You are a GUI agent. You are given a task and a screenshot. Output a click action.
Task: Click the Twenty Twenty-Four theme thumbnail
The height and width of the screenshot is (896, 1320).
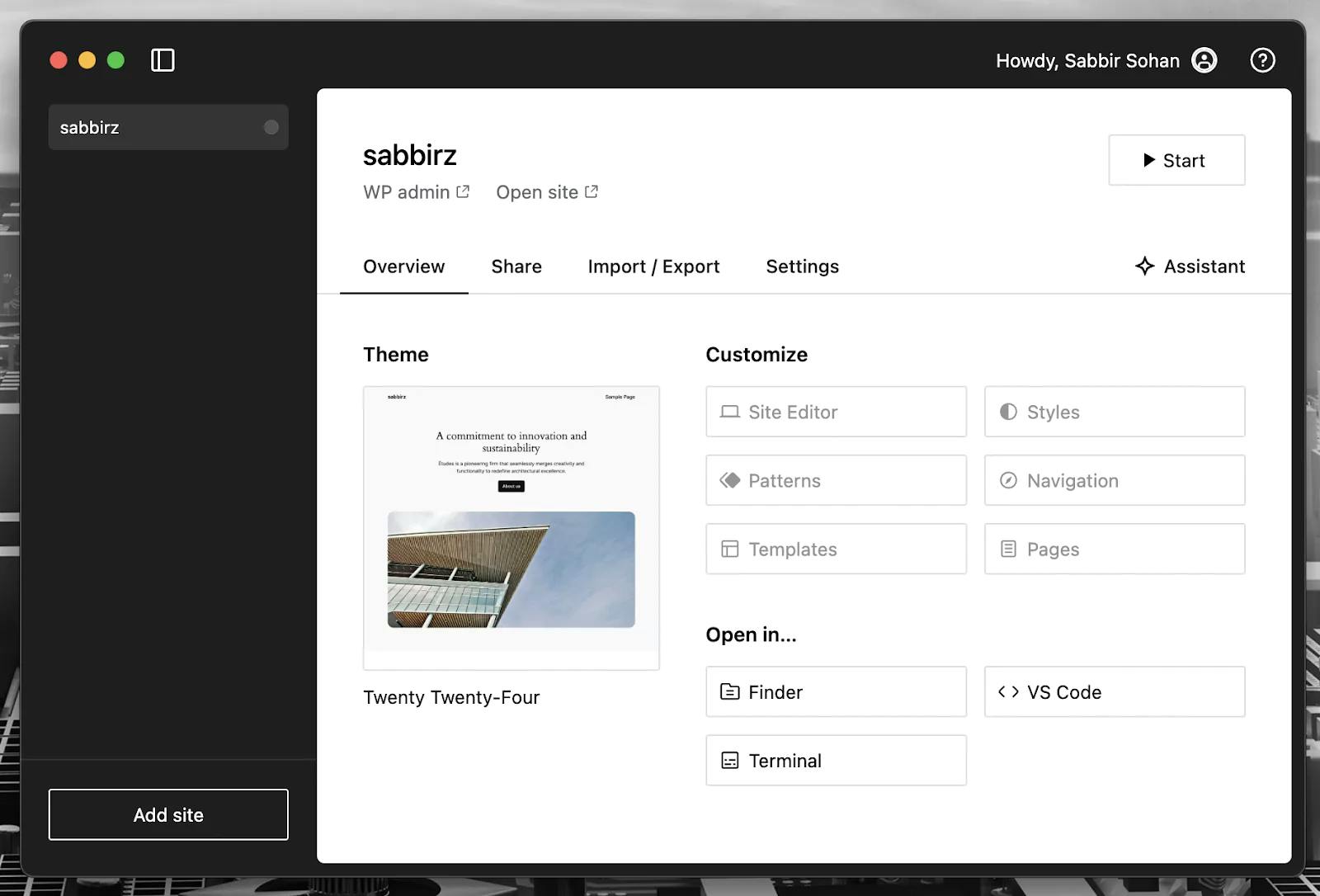(x=511, y=527)
